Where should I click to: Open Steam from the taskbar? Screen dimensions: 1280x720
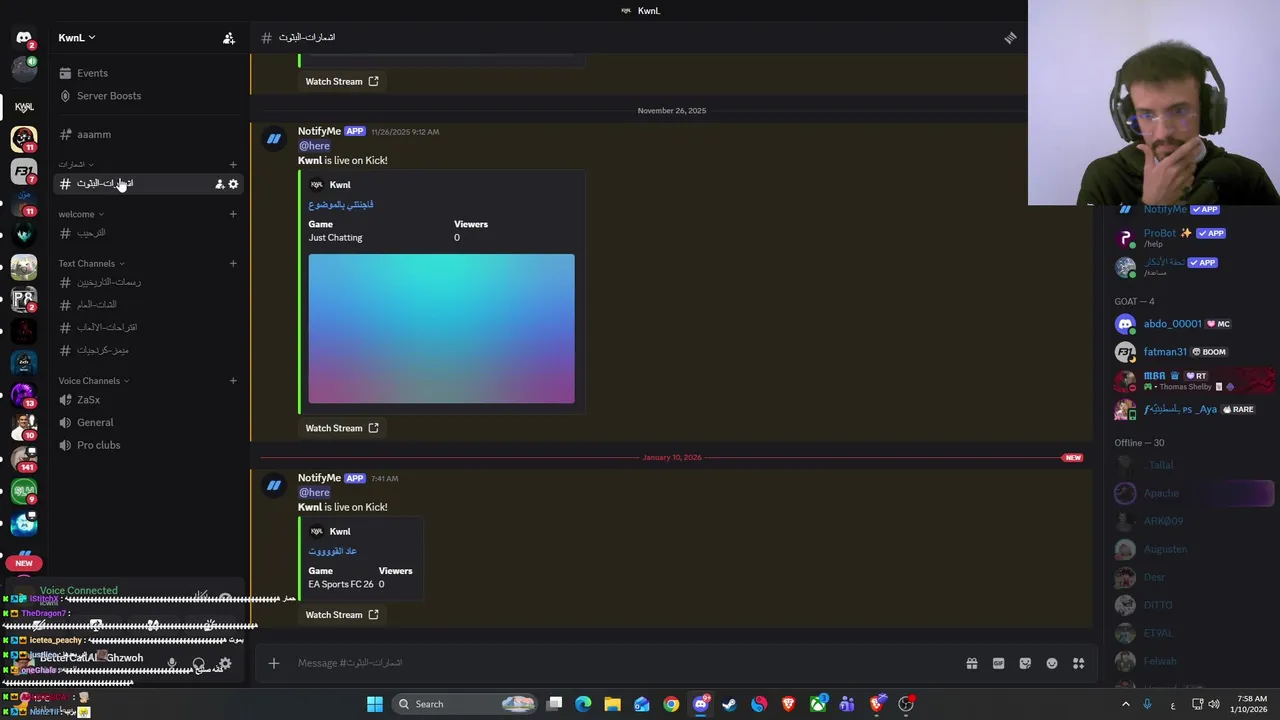click(729, 704)
